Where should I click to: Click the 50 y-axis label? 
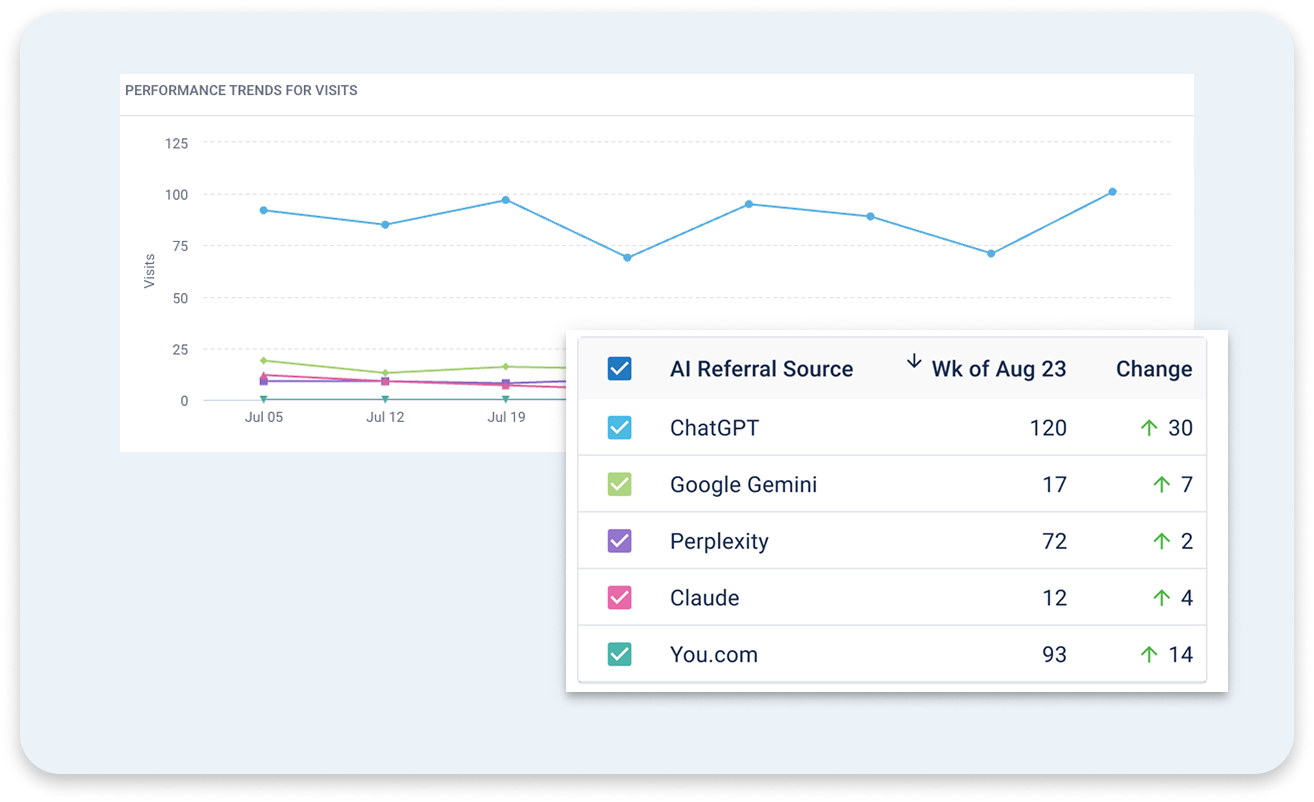[180, 298]
